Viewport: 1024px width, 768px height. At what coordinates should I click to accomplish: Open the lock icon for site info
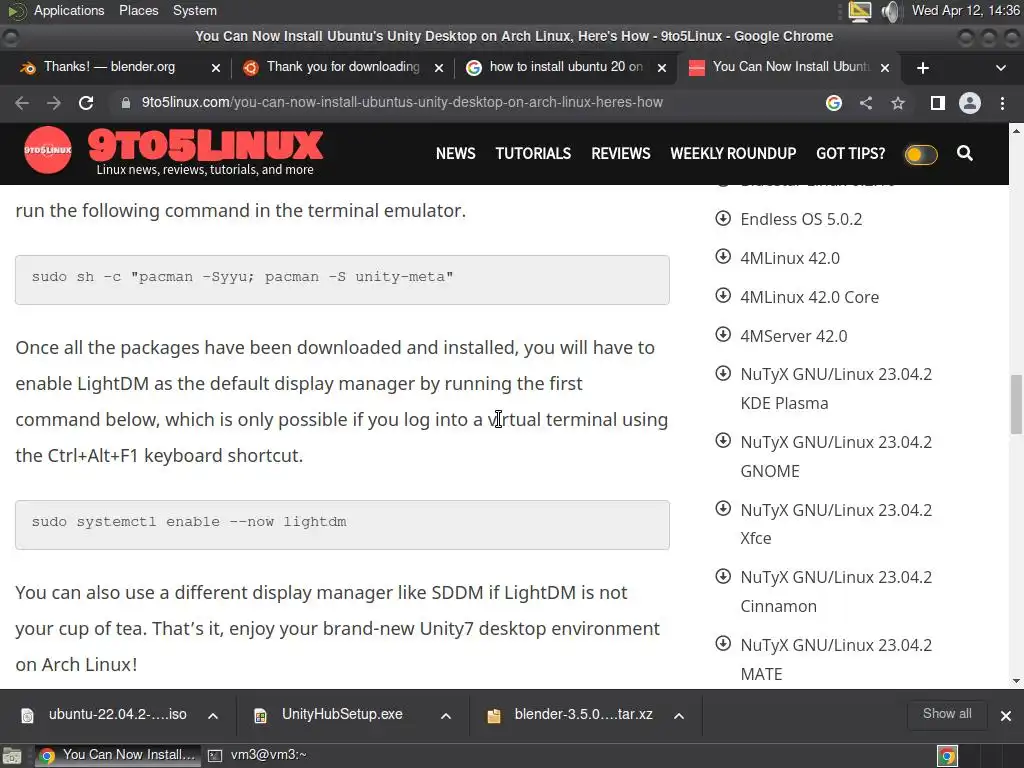(125, 103)
